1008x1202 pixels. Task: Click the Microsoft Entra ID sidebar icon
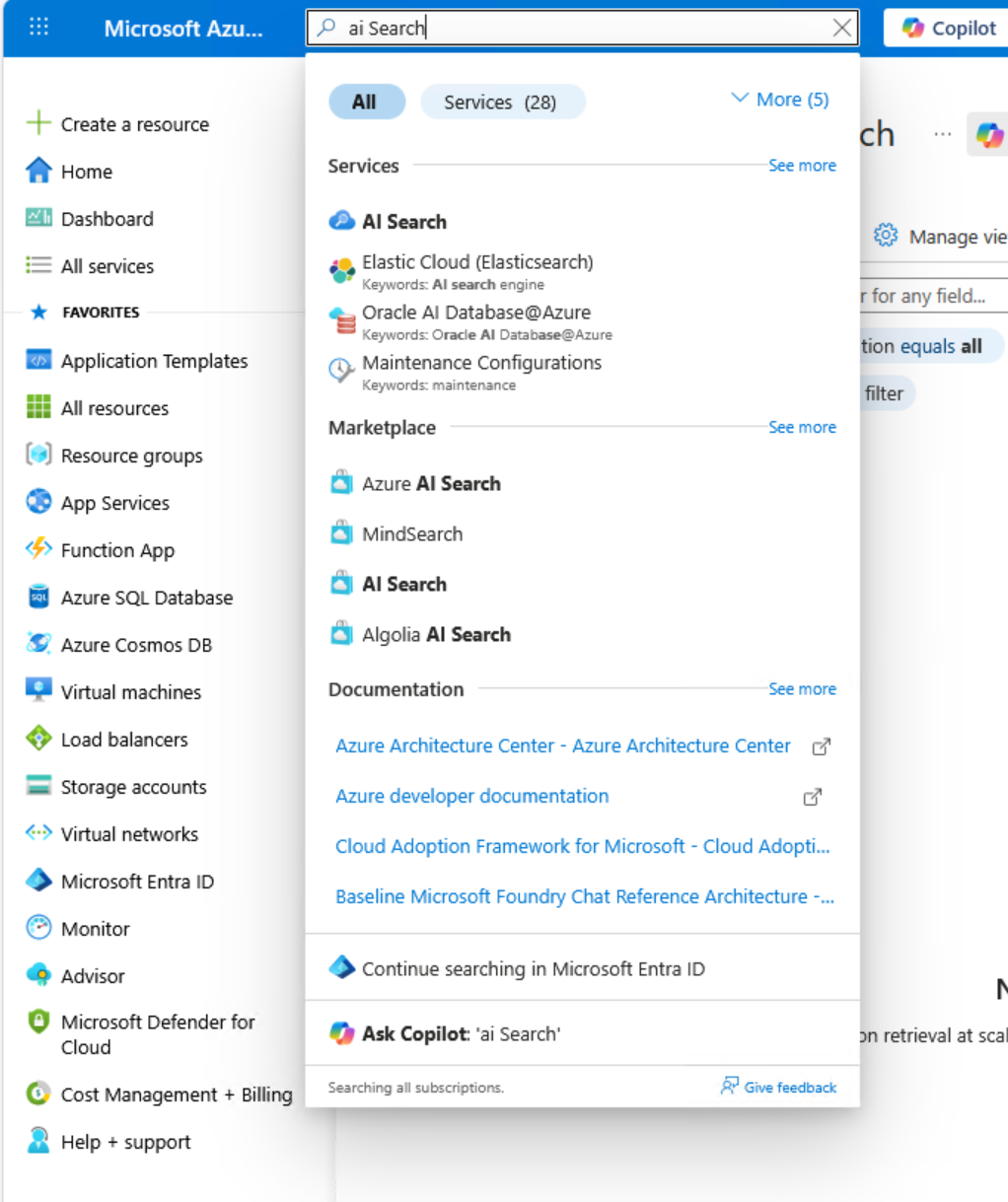tap(38, 881)
